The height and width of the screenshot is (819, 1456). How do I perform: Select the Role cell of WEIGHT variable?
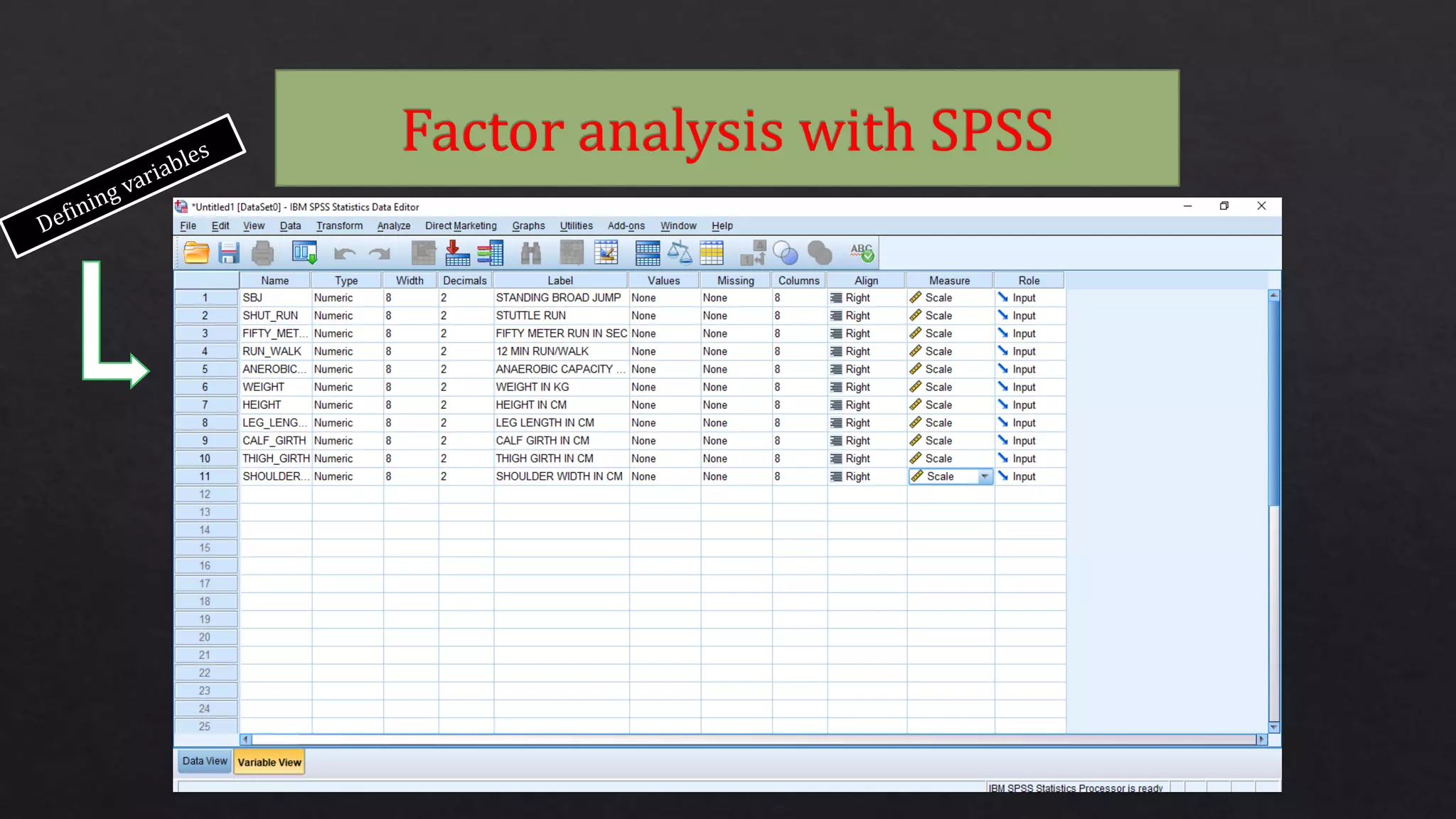1029,387
